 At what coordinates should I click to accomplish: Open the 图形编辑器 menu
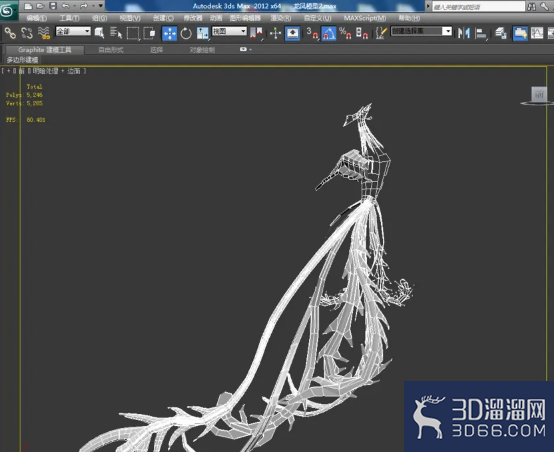pyautogui.click(x=245, y=18)
